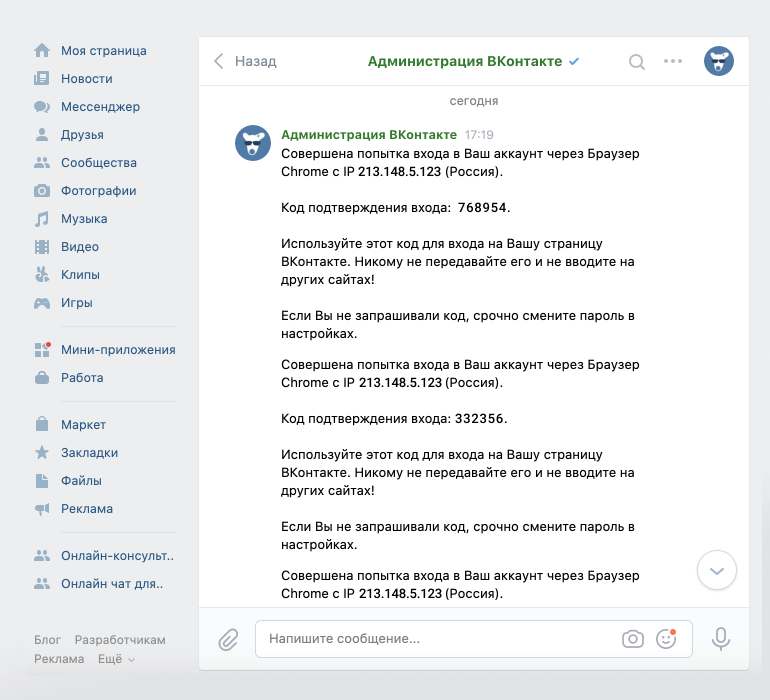This screenshot has height=700, width=770.
Task: Open Онлайн чат для.. community link
Action: pos(112,584)
